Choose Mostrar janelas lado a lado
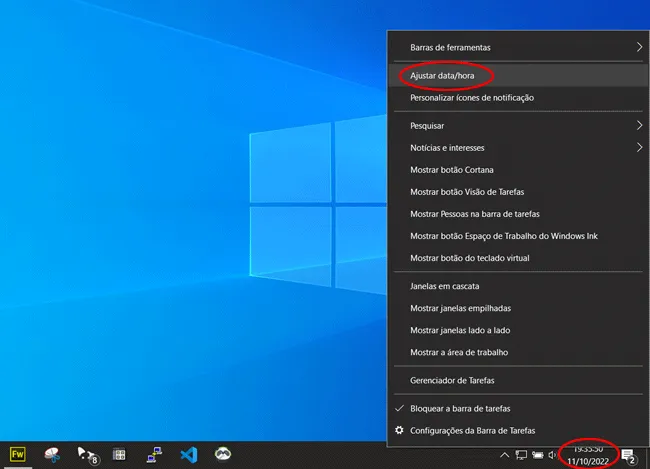650x469 pixels. point(518,330)
